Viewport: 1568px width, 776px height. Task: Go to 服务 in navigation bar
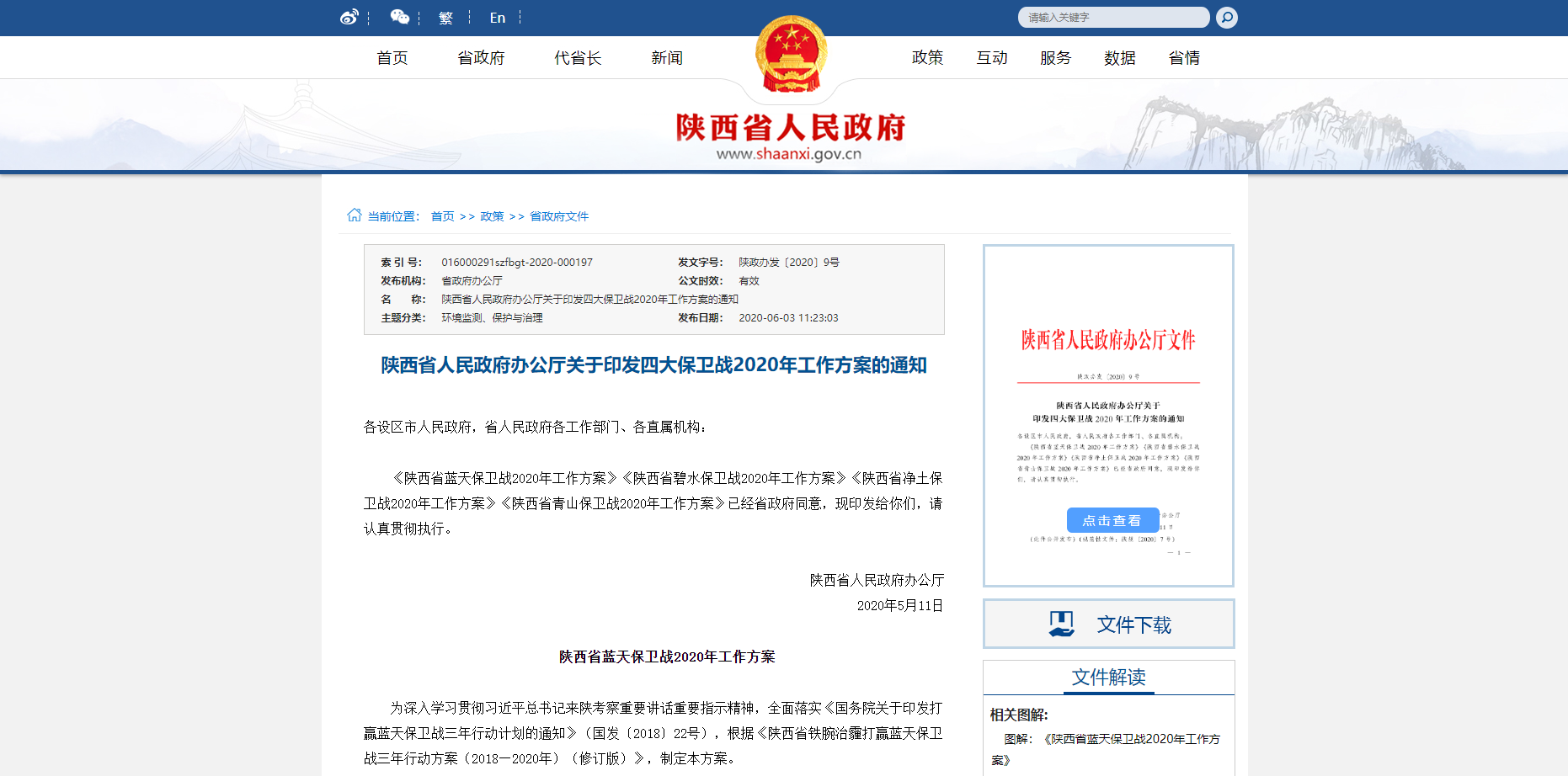click(1055, 58)
